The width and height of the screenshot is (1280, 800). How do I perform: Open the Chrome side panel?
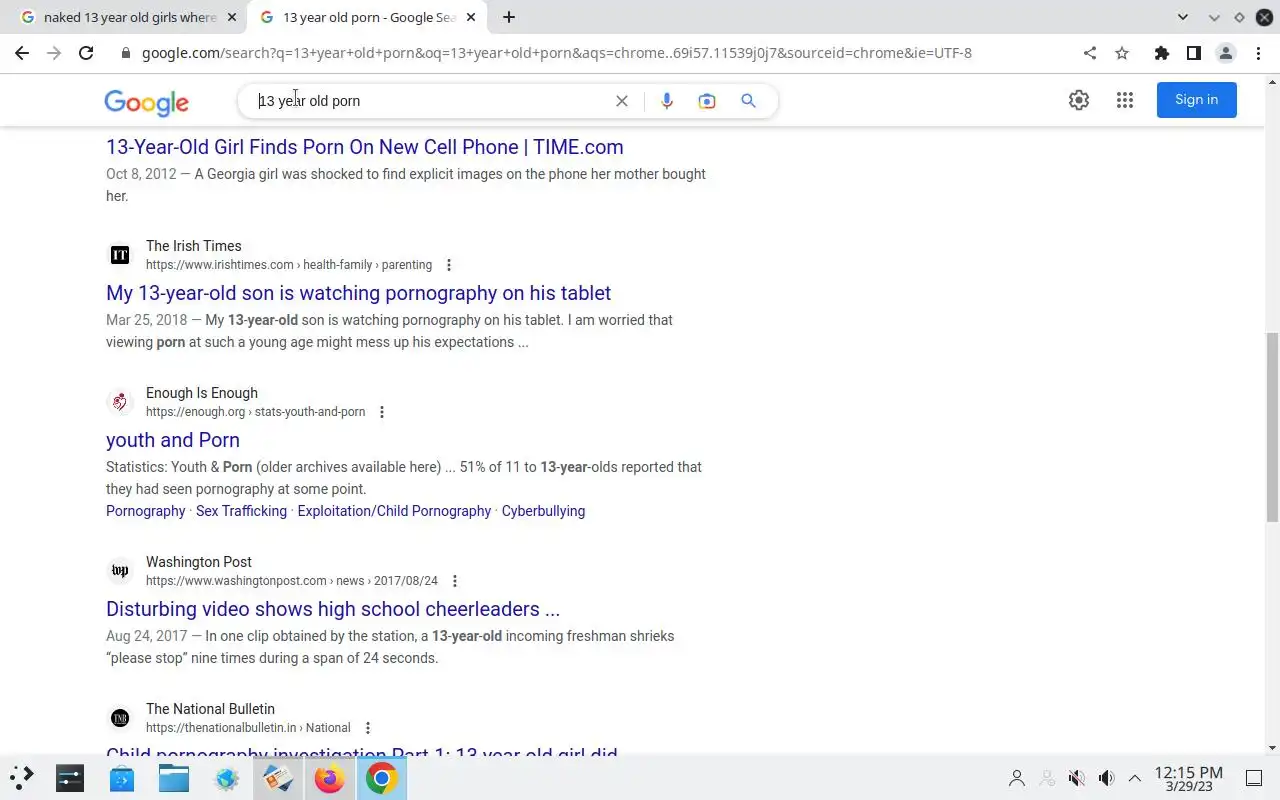pyautogui.click(x=1193, y=53)
